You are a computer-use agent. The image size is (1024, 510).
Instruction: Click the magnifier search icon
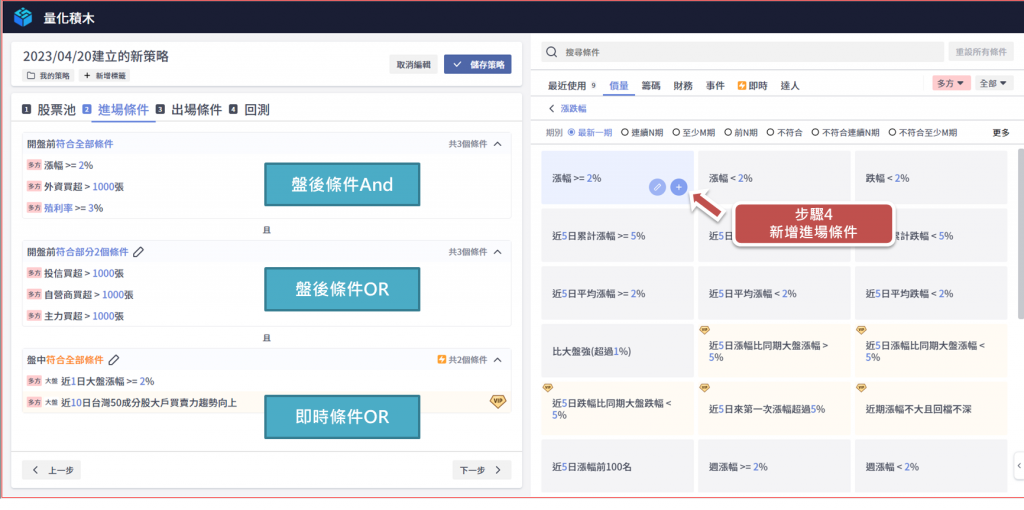pos(553,52)
